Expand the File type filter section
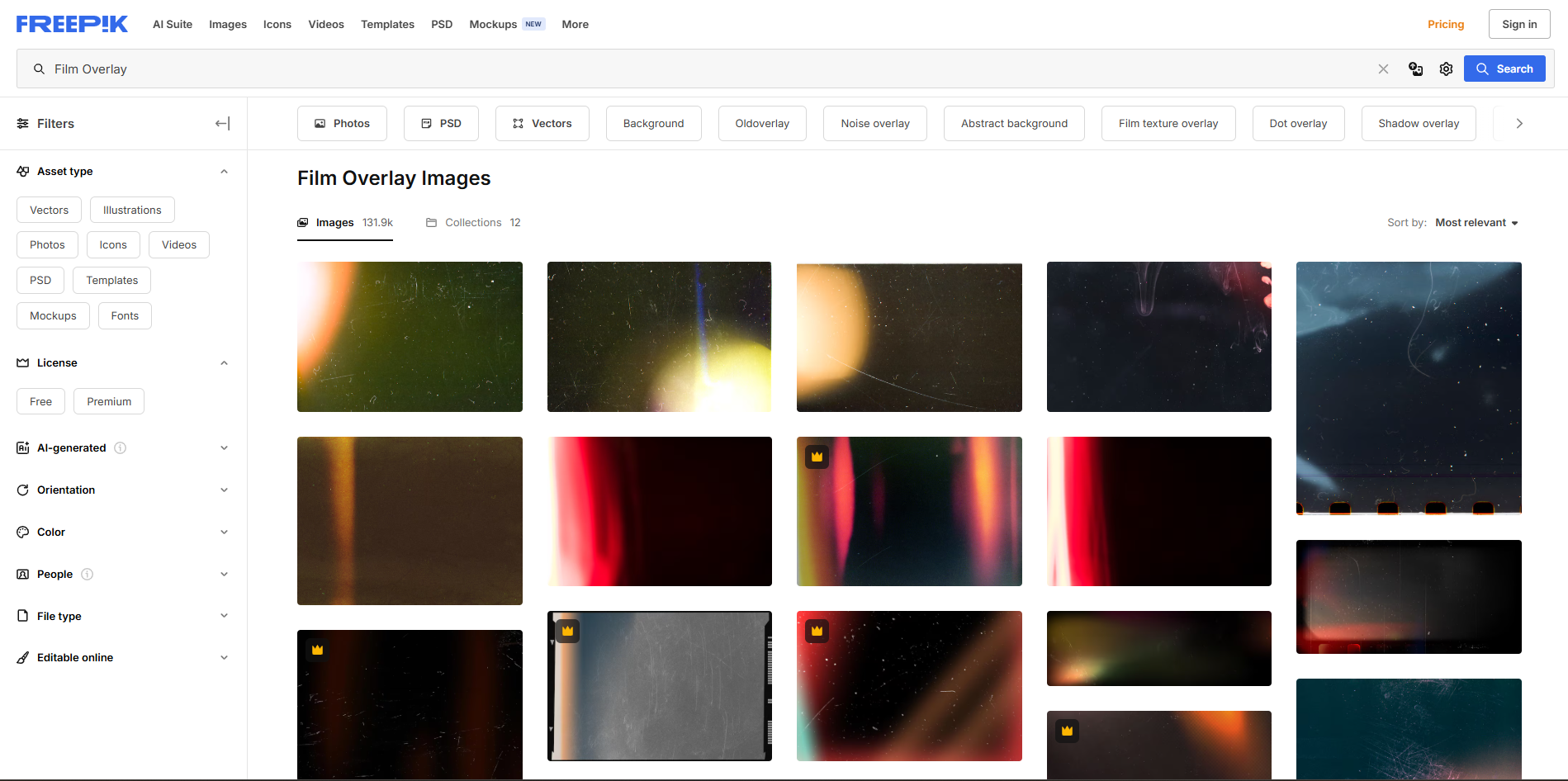 pos(224,616)
